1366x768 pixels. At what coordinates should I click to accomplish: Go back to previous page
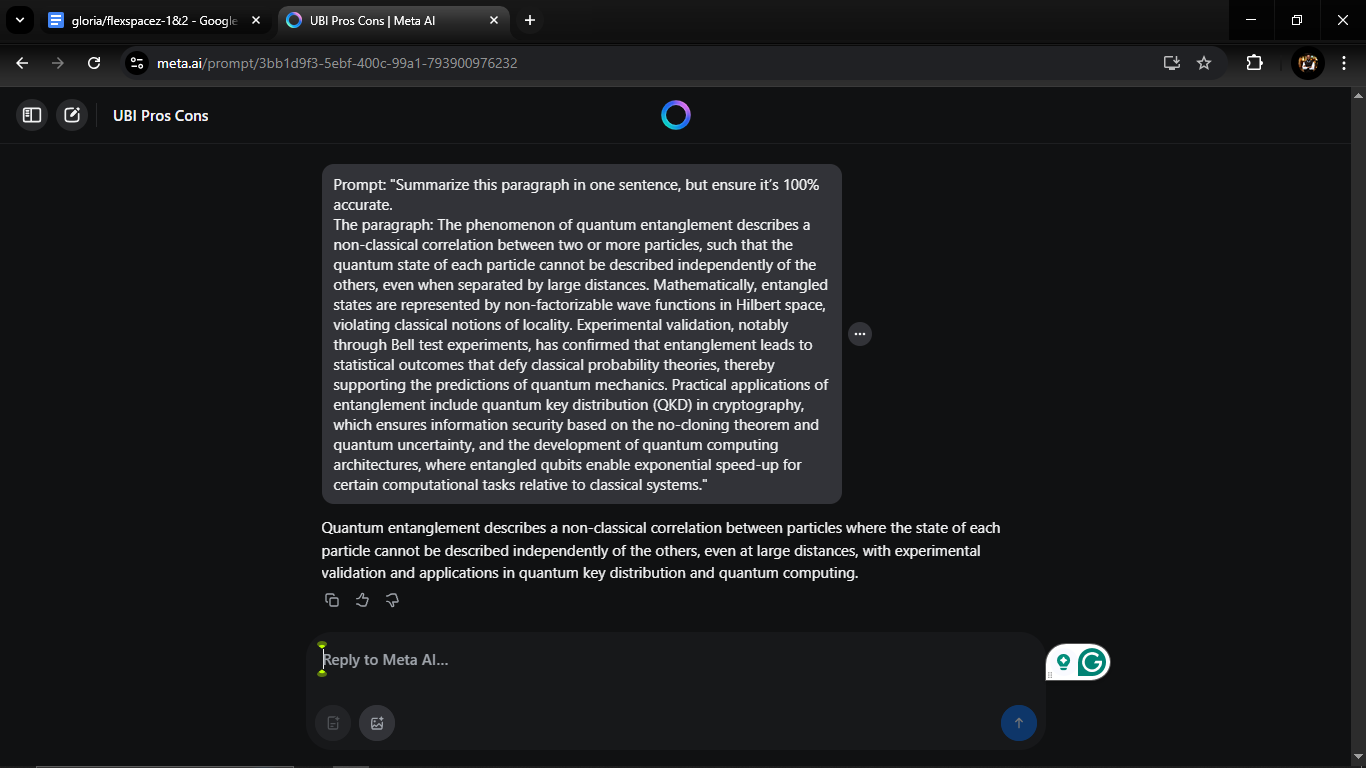(x=22, y=63)
